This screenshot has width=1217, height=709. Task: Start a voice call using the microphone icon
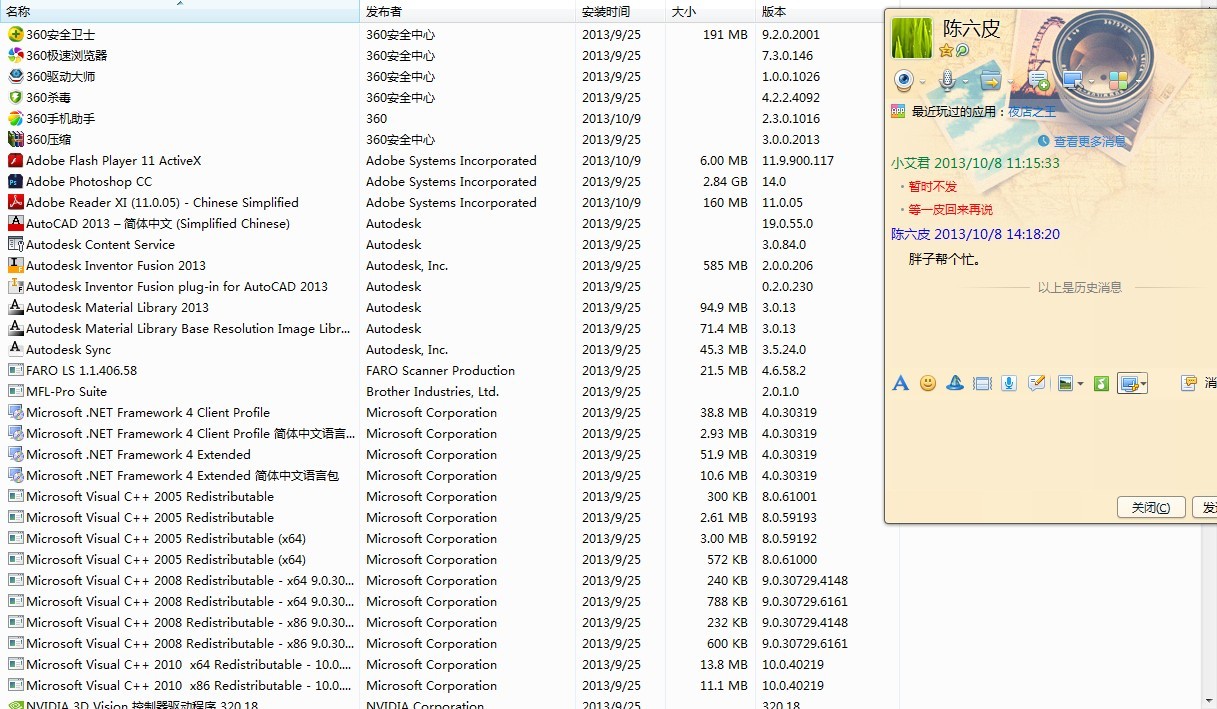tap(947, 80)
